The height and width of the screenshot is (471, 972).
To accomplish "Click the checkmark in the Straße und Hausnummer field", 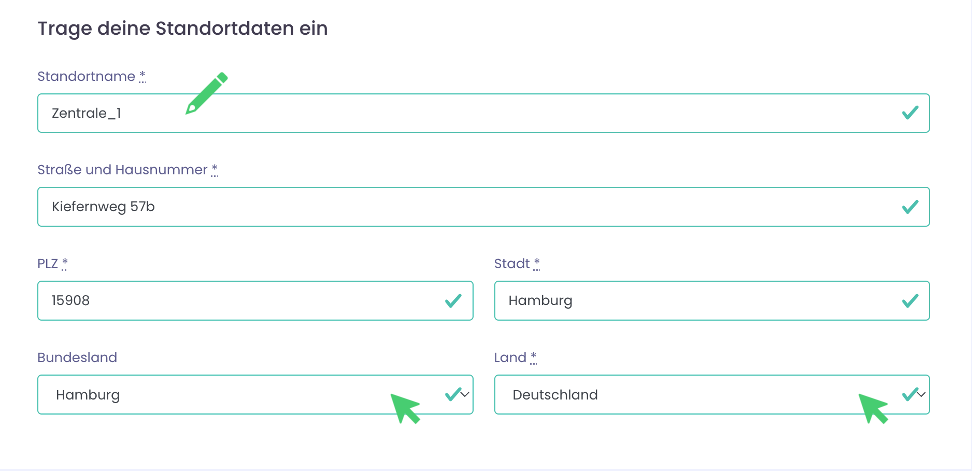I will point(909,207).
